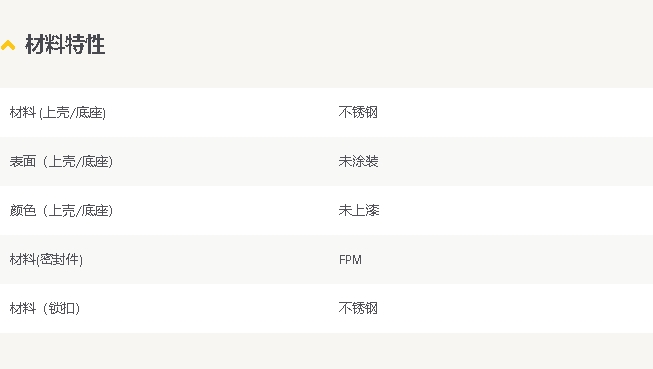This screenshot has height=369, width=653.
Task: Click the 不锈钢 value for 锁扣
Action: 358,309
